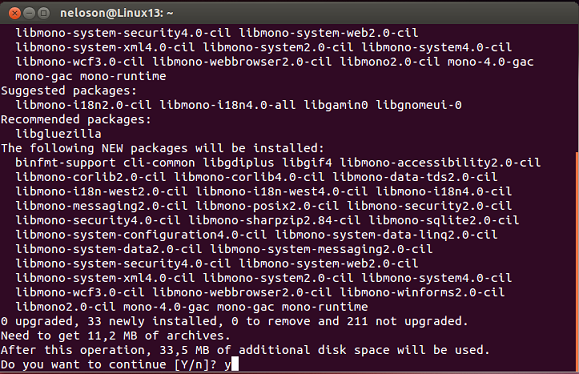This screenshot has width=579, height=374.
Task: Close the terminal window with red button
Action: tap(15, 13)
